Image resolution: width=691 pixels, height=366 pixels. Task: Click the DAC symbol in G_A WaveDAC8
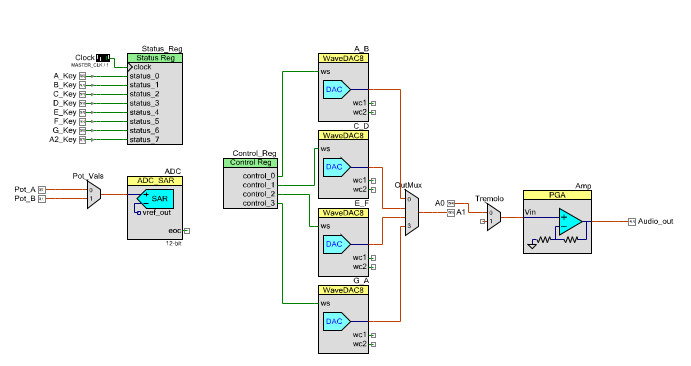coord(337,321)
